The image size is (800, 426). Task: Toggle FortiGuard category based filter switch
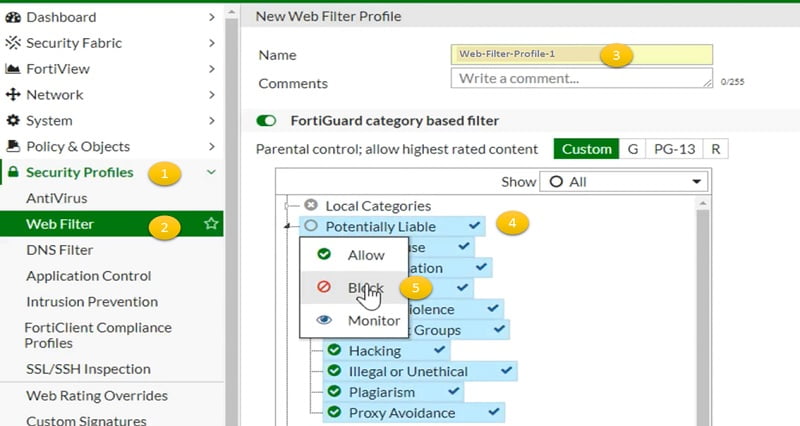[x=266, y=121]
